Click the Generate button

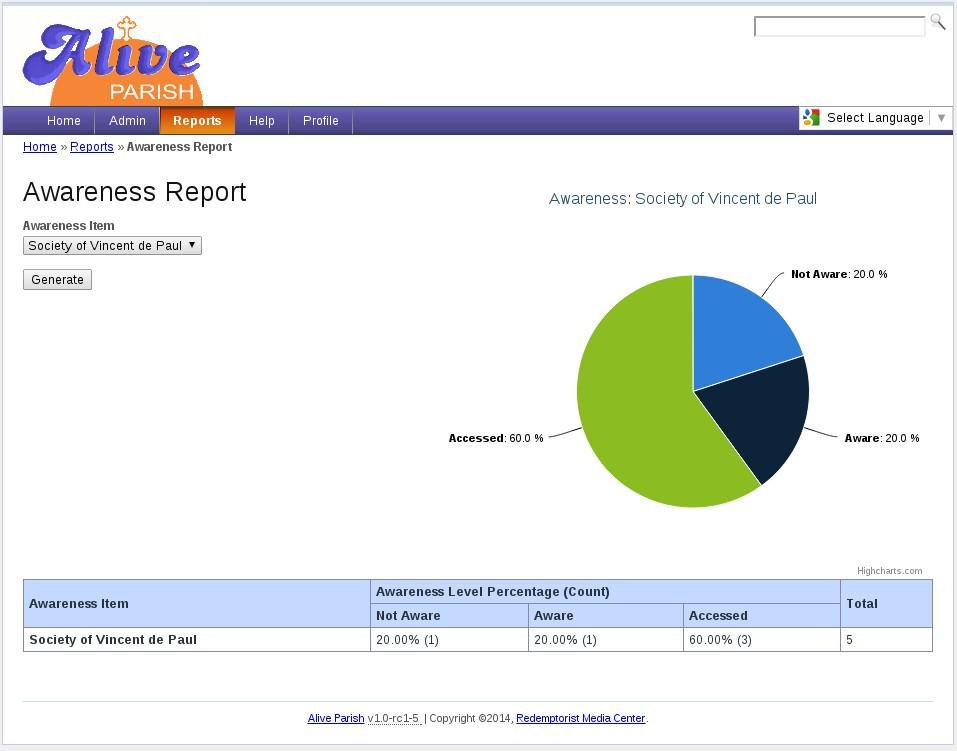tap(57, 279)
